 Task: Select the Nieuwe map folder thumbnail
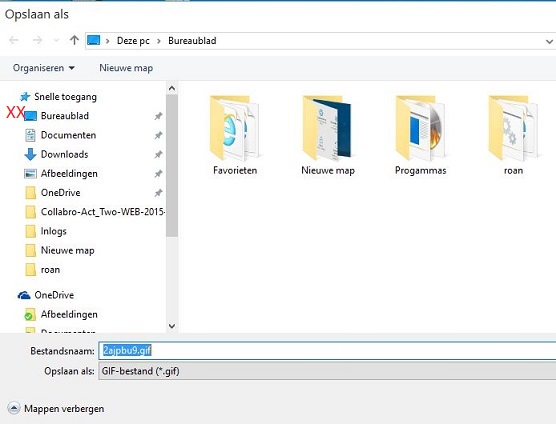328,128
